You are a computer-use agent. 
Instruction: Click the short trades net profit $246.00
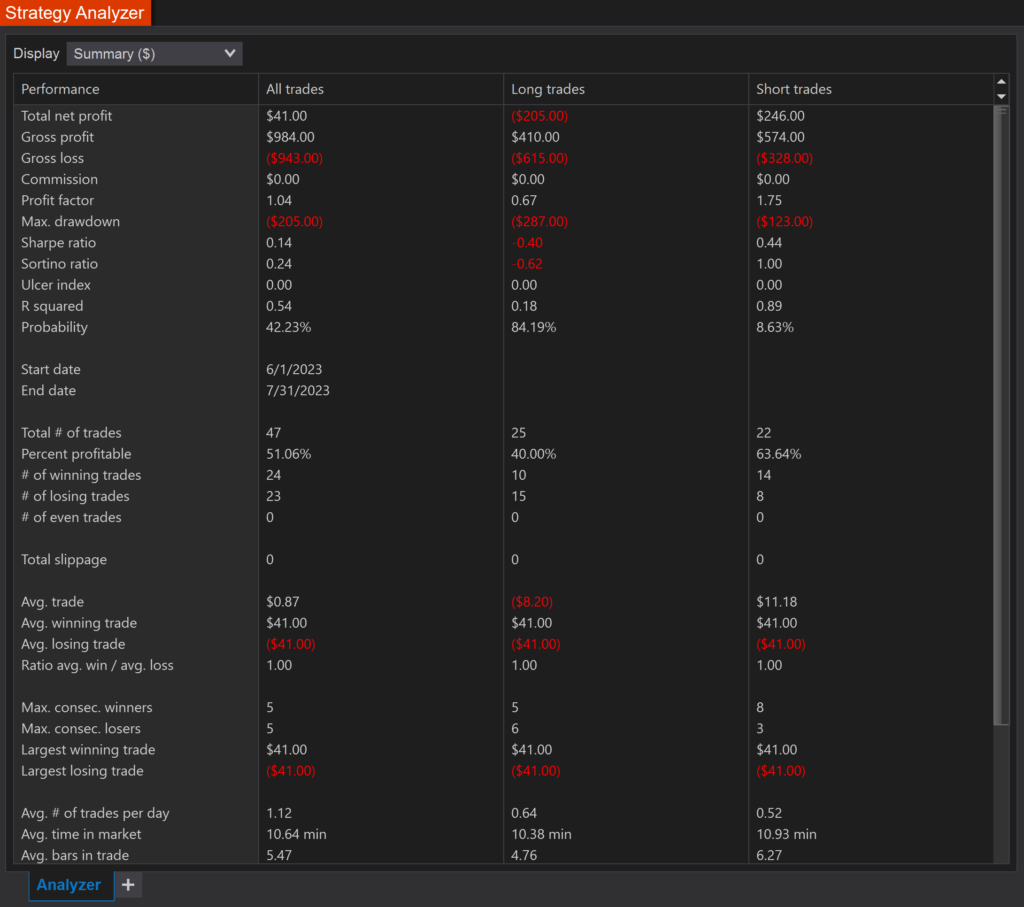click(x=780, y=116)
